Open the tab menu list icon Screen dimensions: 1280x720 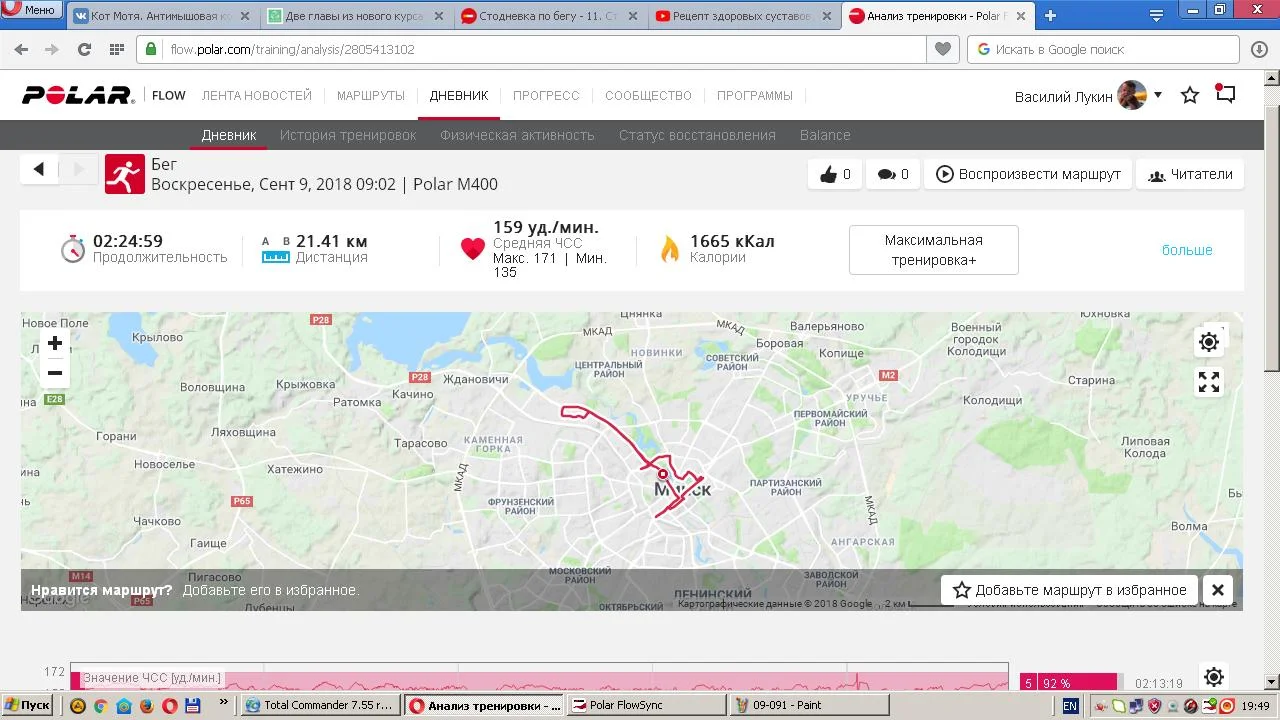(x=1157, y=16)
